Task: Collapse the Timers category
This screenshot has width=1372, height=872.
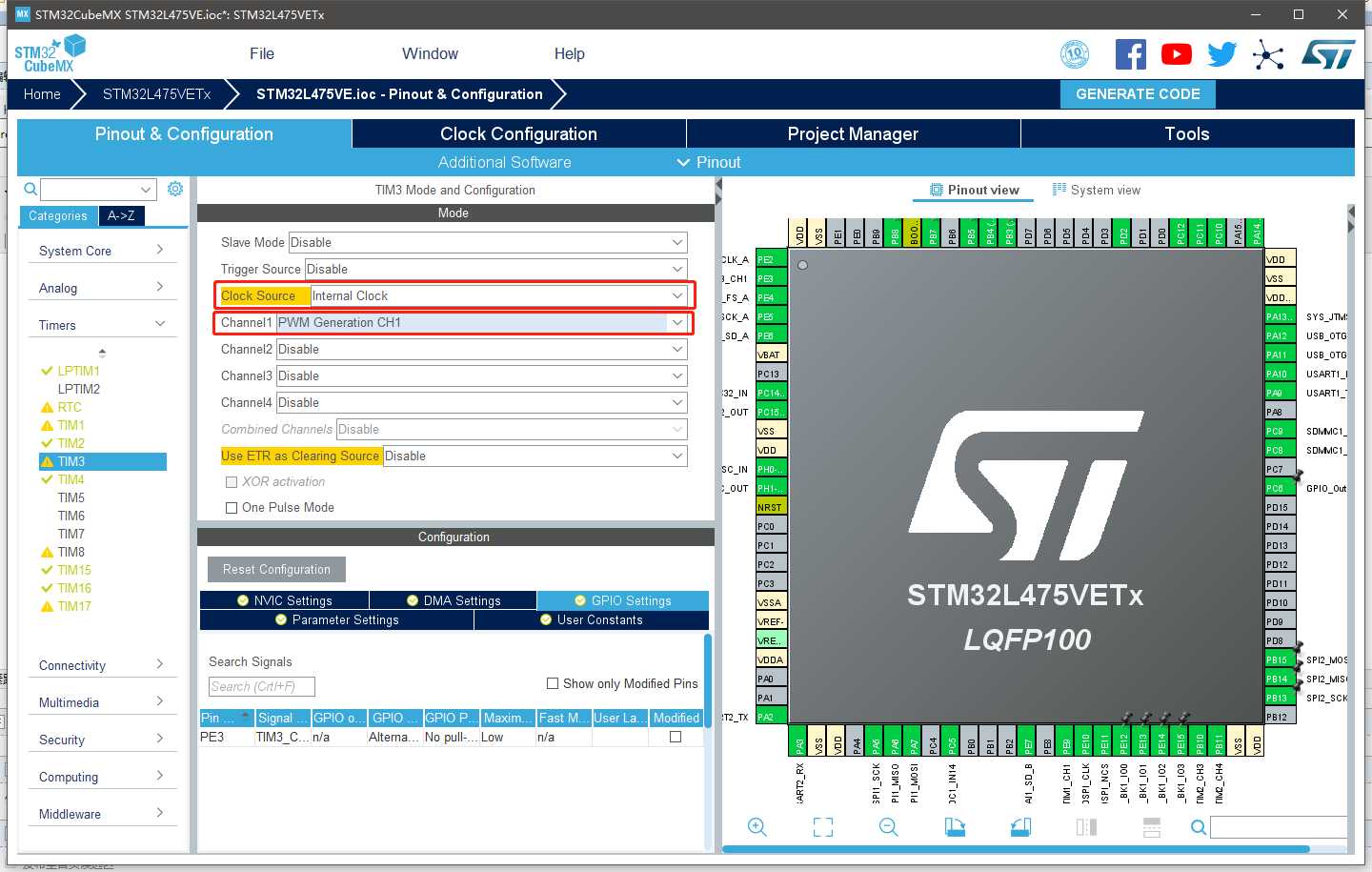Action: pyautogui.click(x=101, y=325)
